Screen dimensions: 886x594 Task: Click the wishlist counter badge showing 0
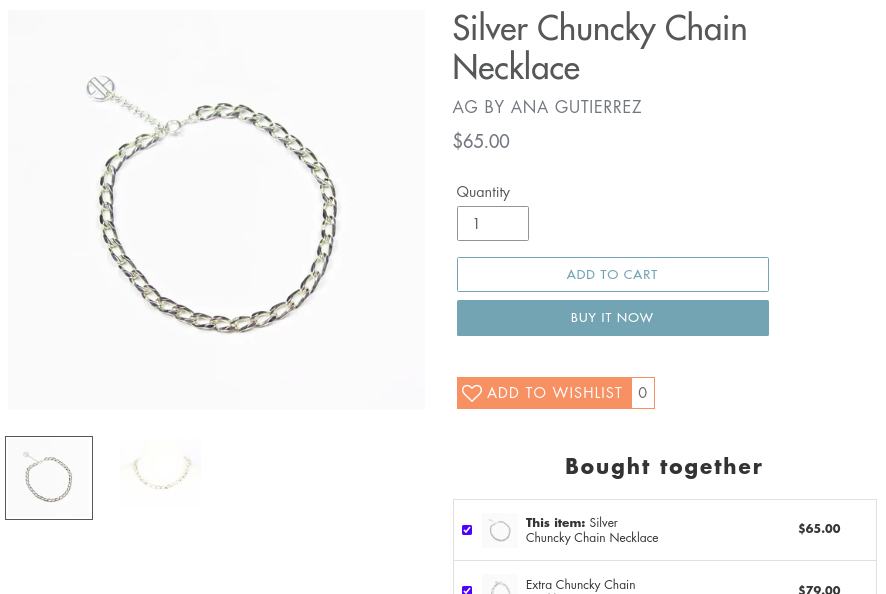pos(642,393)
